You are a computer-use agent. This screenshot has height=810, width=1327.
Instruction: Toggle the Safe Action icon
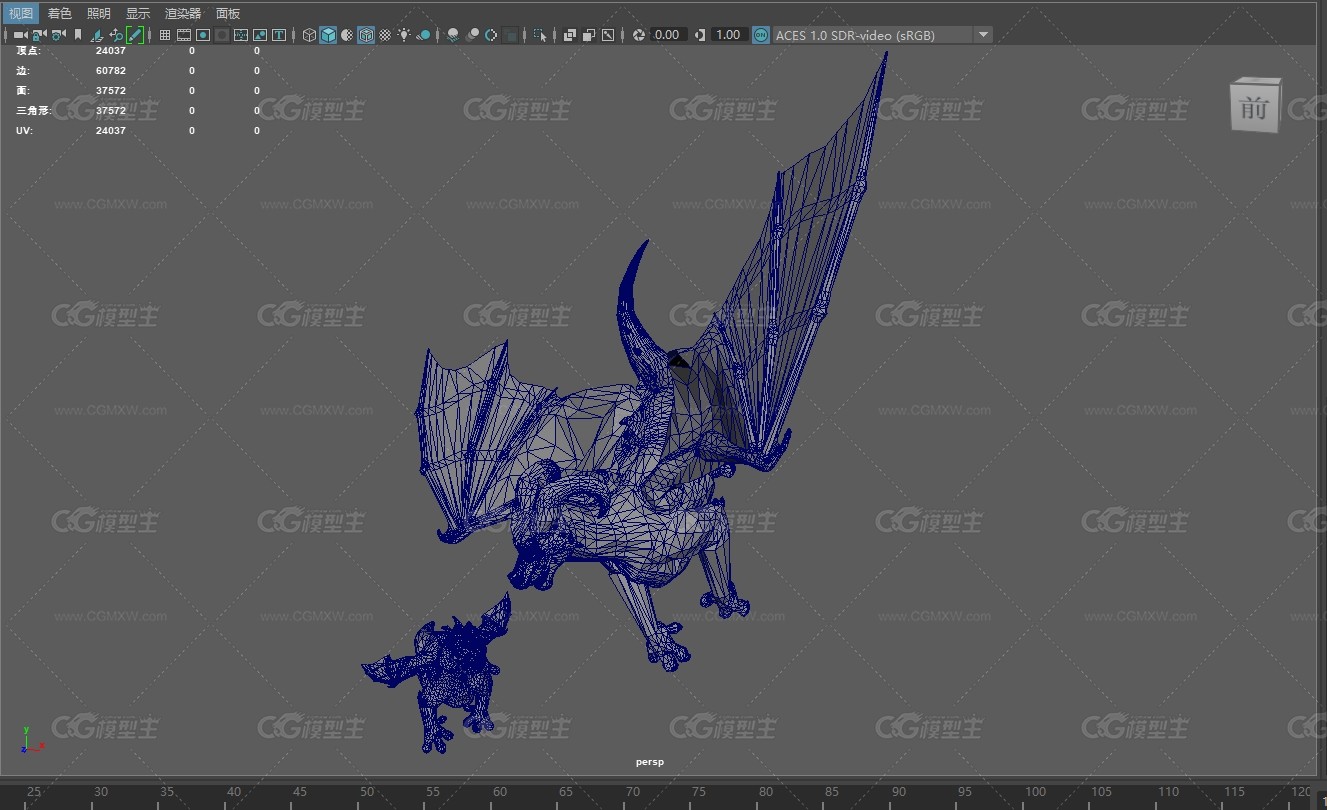[260, 35]
